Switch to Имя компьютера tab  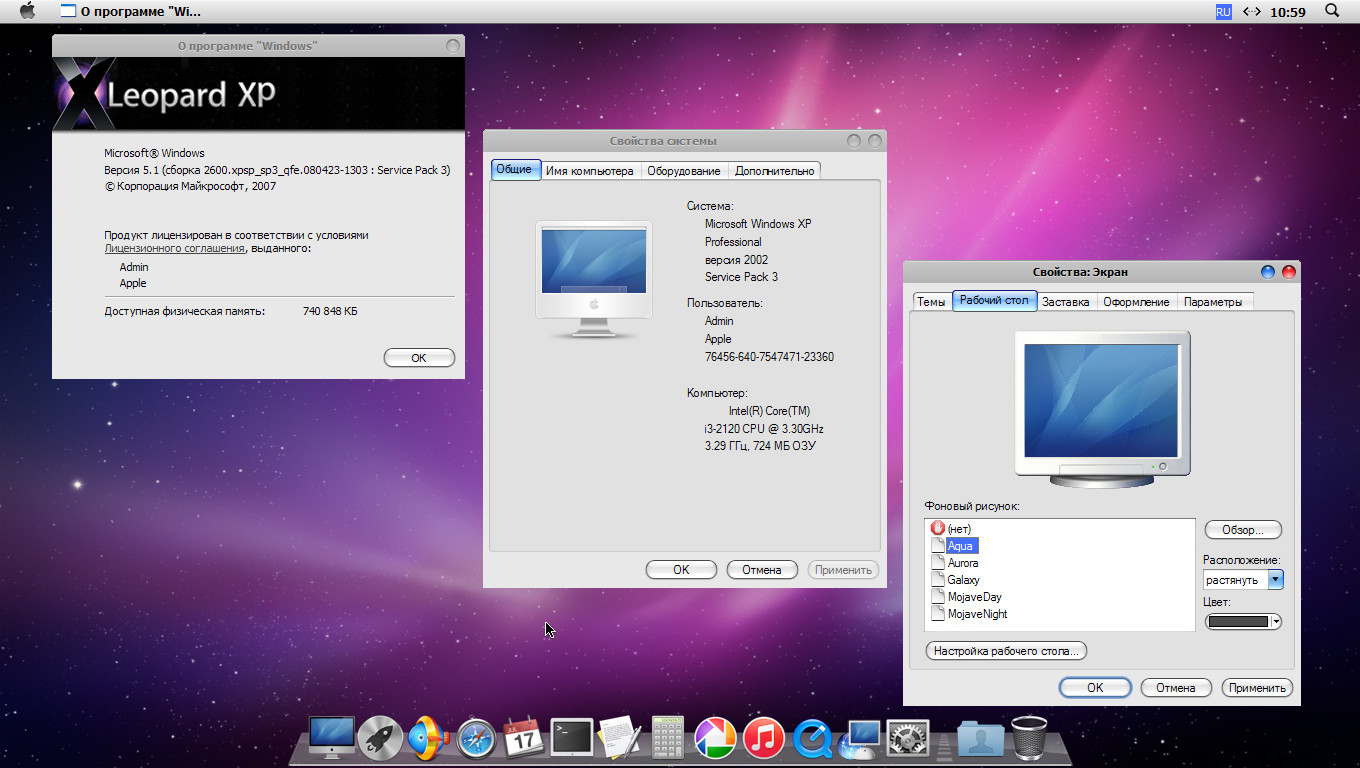point(589,170)
